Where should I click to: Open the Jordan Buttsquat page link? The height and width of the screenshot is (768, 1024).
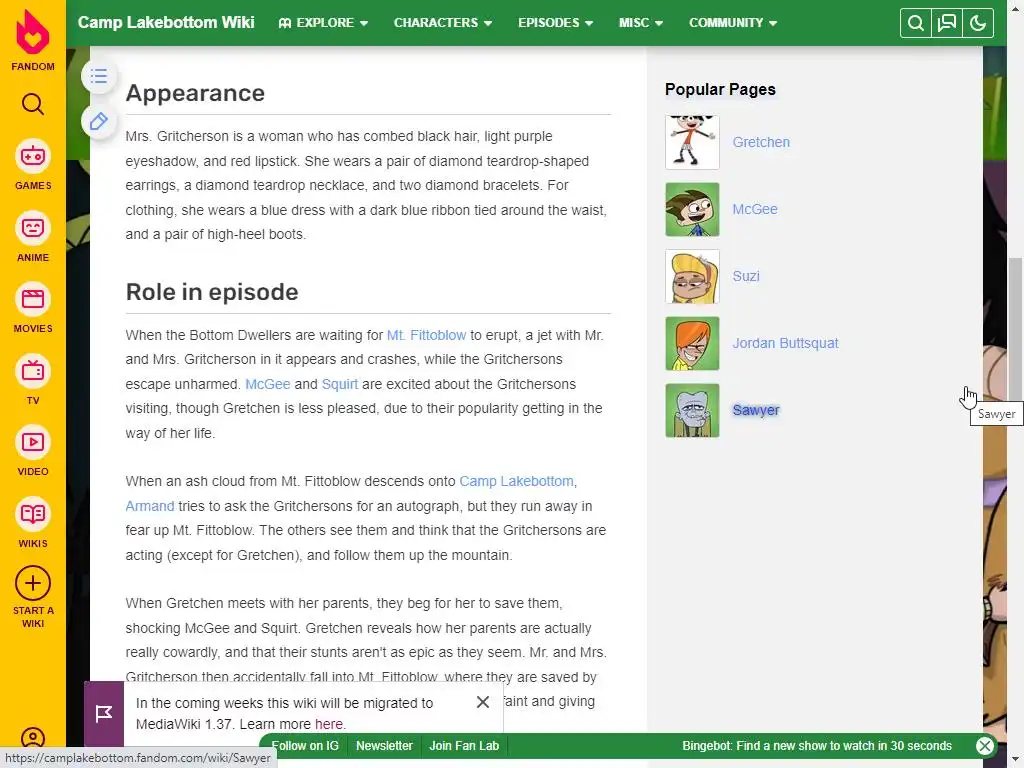tap(785, 344)
